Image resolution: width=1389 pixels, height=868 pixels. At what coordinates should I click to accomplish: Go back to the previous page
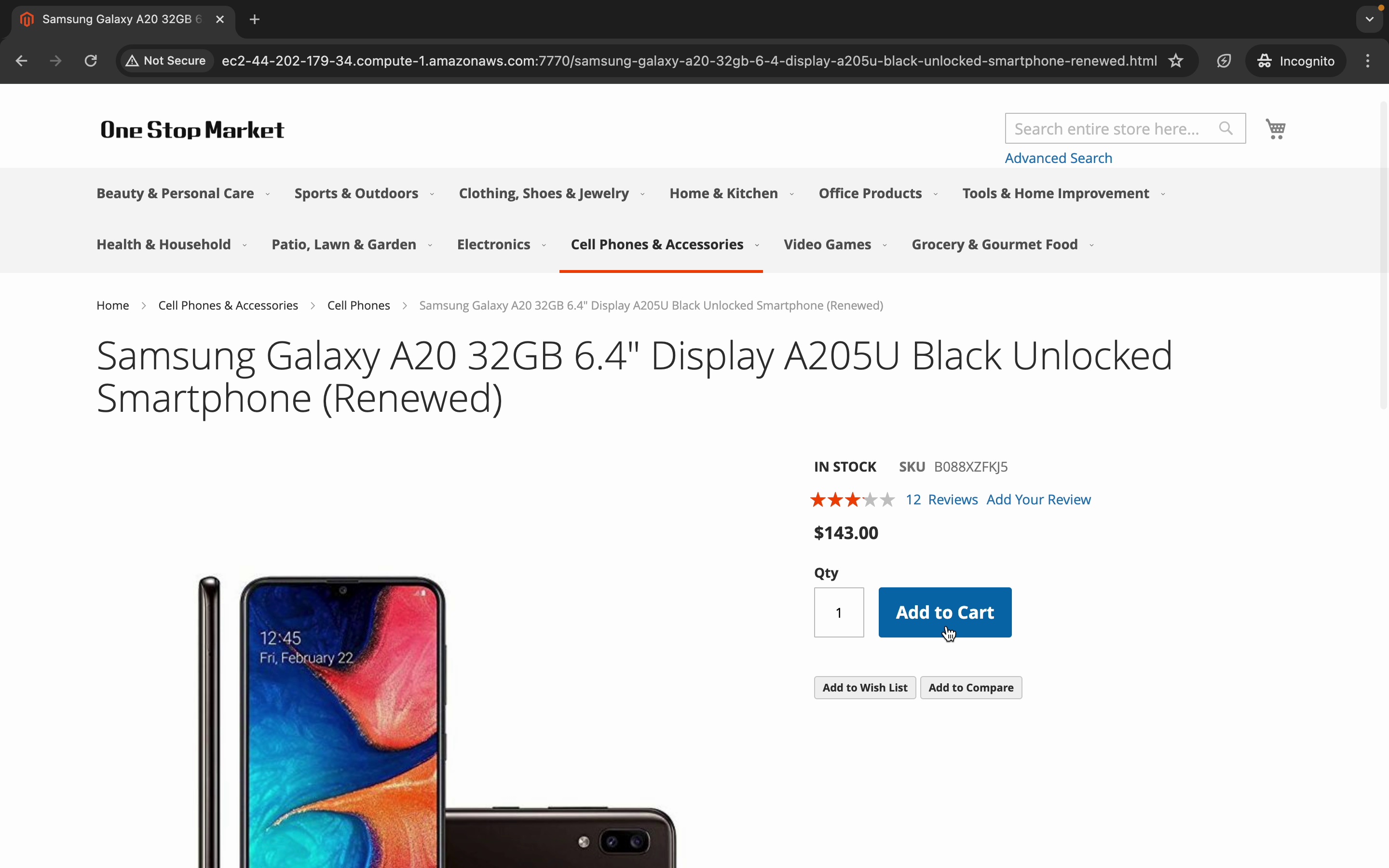coord(22,61)
